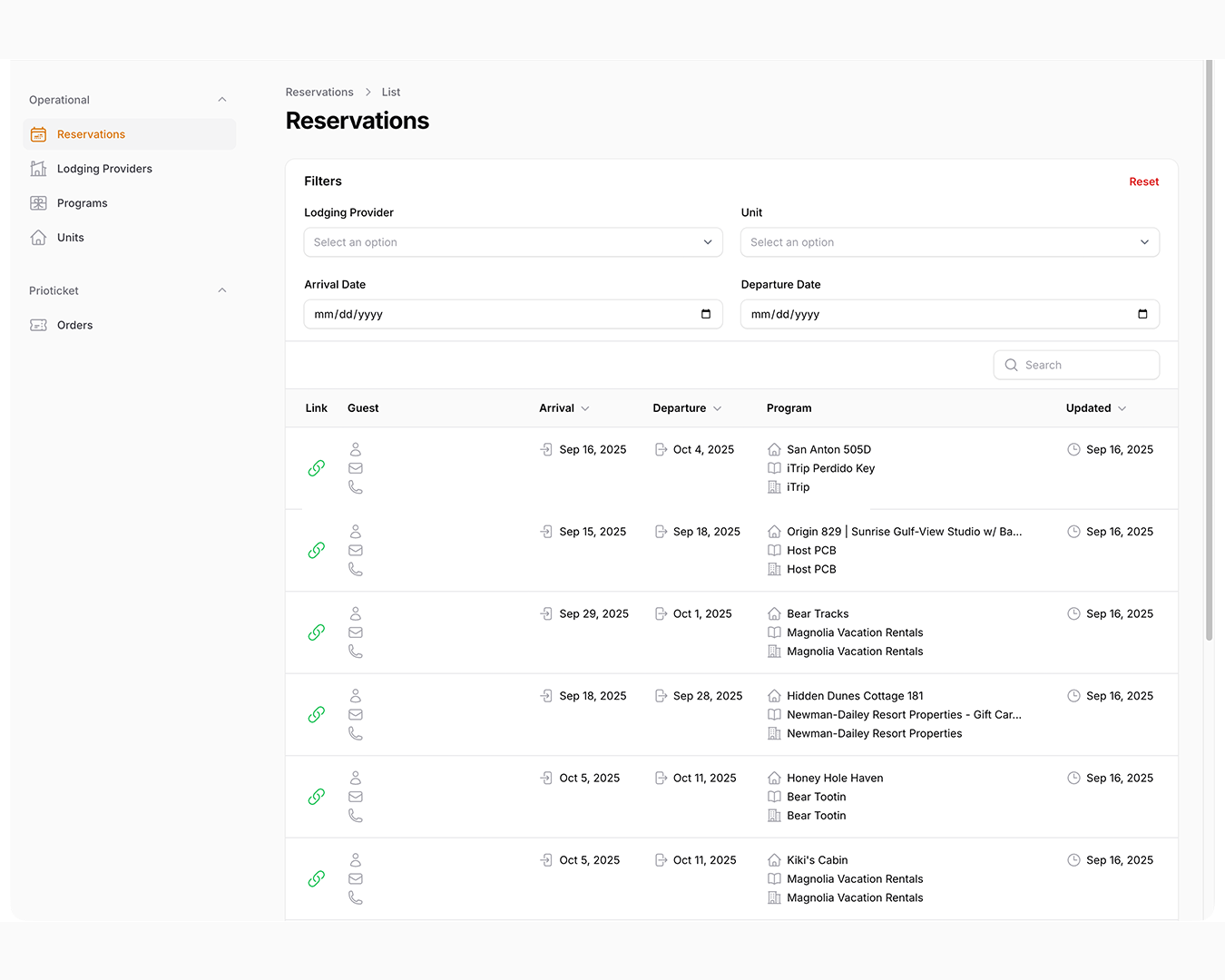Click the Programs icon in sidebar

pos(38,203)
